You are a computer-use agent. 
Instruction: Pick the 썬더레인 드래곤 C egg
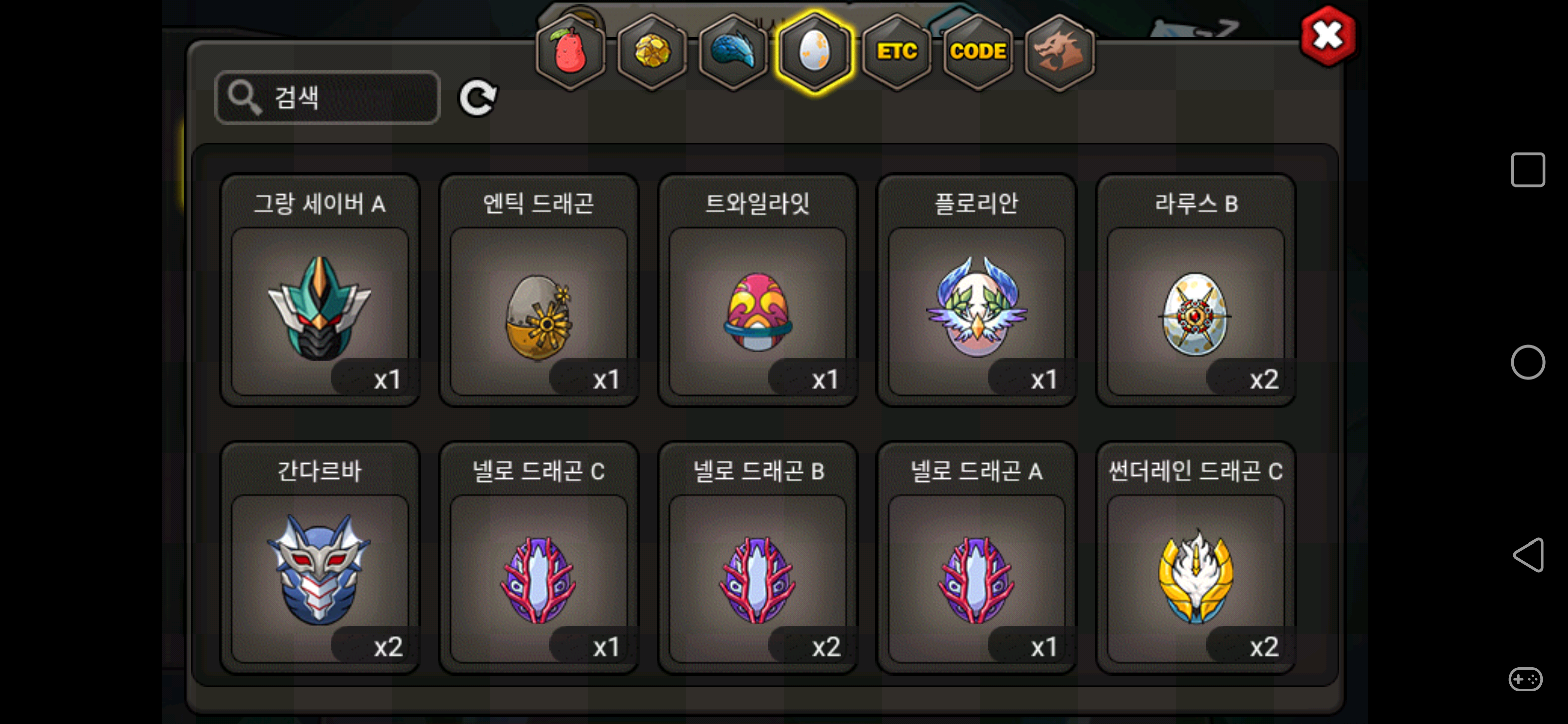coord(1196,558)
